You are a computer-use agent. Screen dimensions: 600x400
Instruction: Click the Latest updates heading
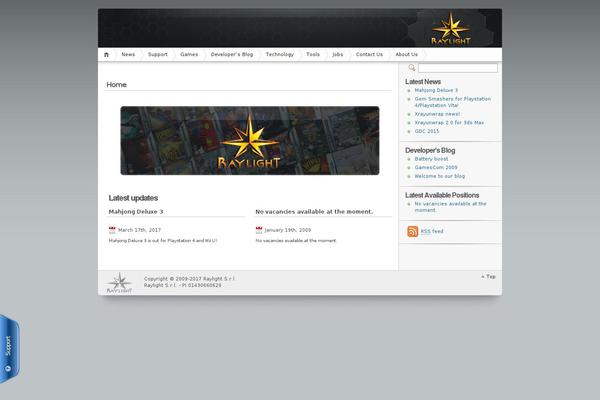pyautogui.click(x=133, y=198)
